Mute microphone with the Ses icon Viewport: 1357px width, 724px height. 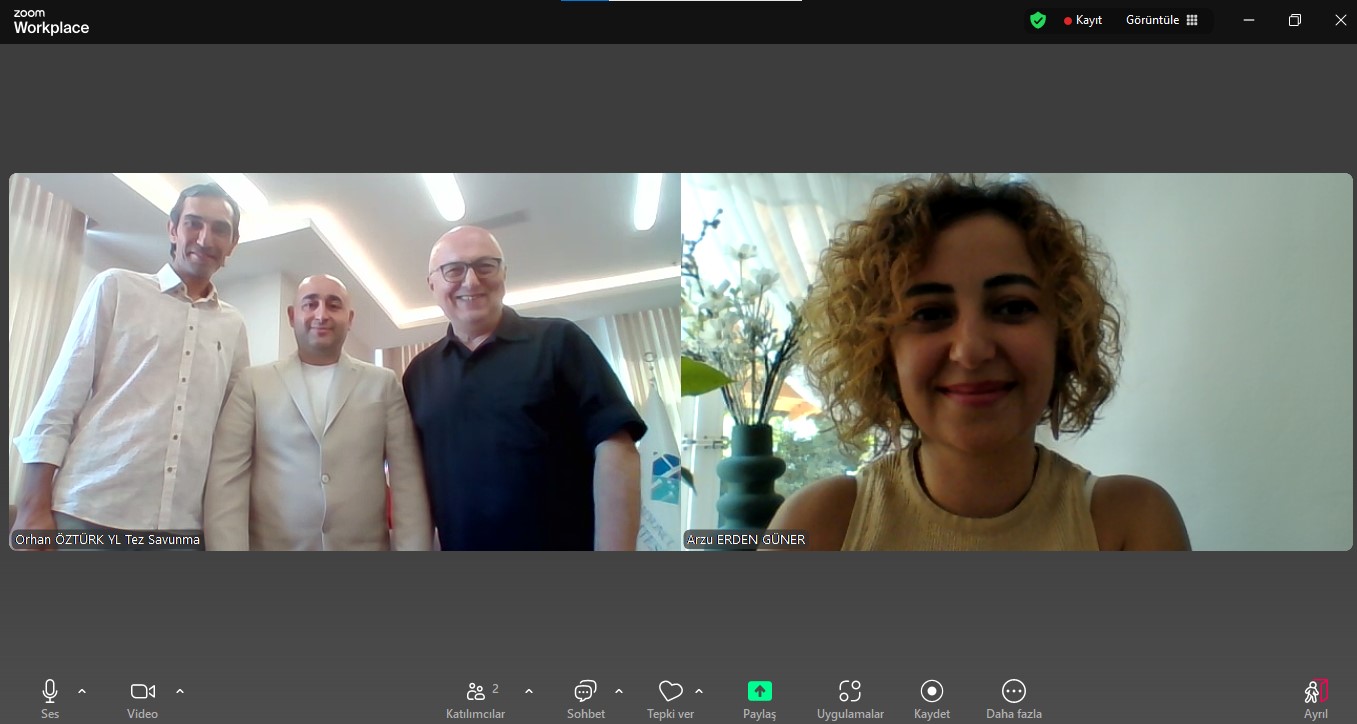(x=50, y=691)
